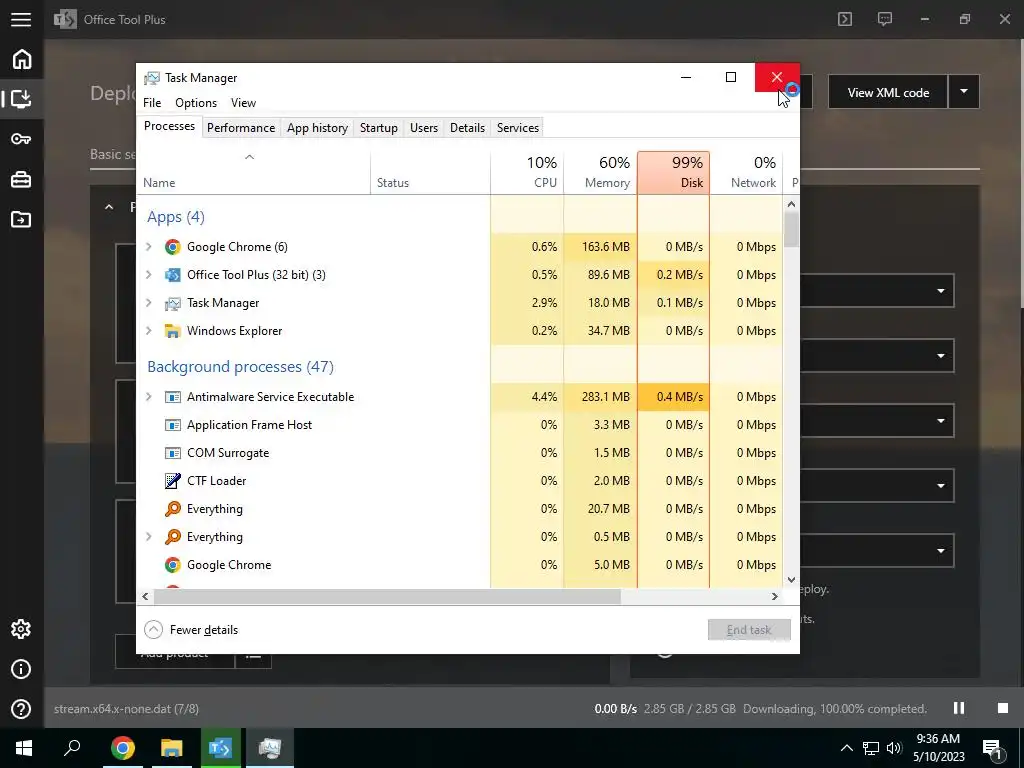The width and height of the screenshot is (1024, 768).
Task: Switch to the Services tab
Action: (518, 128)
